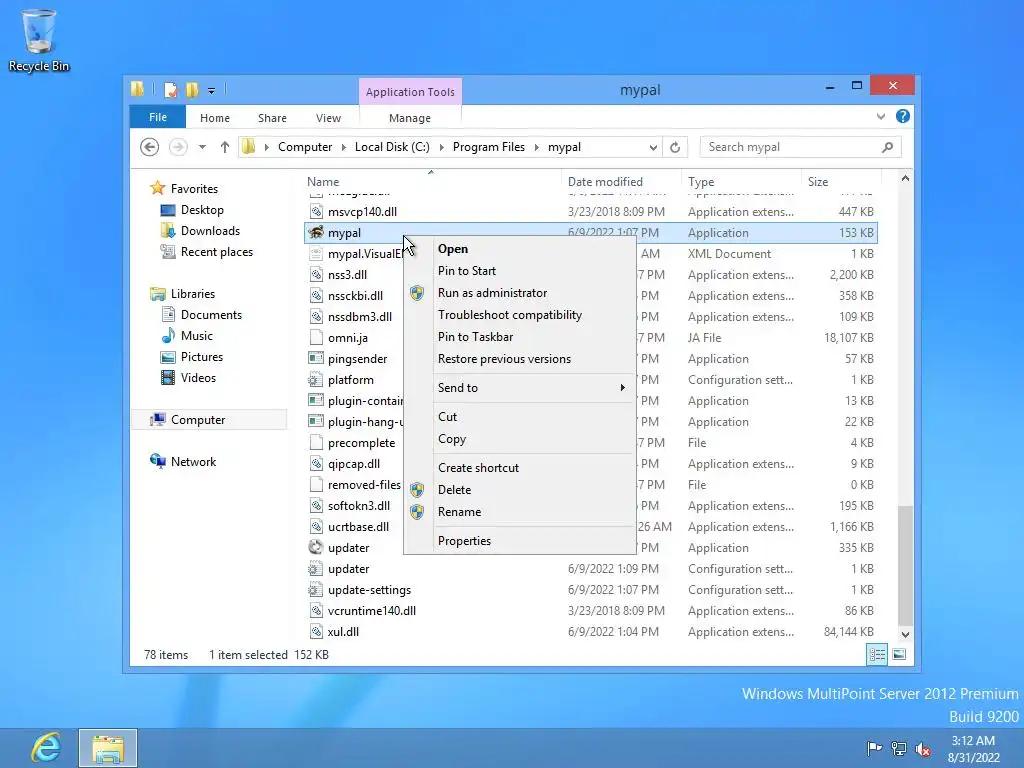Switch to the View ribbon tab
This screenshot has height=768, width=1024.
[328, 118]
